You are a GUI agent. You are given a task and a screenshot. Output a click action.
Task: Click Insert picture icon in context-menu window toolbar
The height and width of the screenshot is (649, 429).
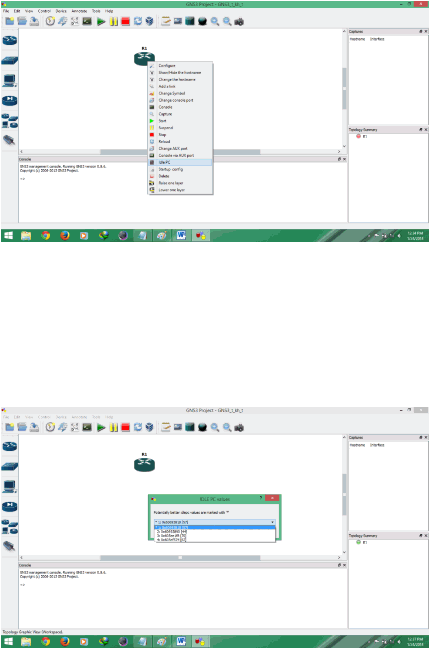point(178,21)
